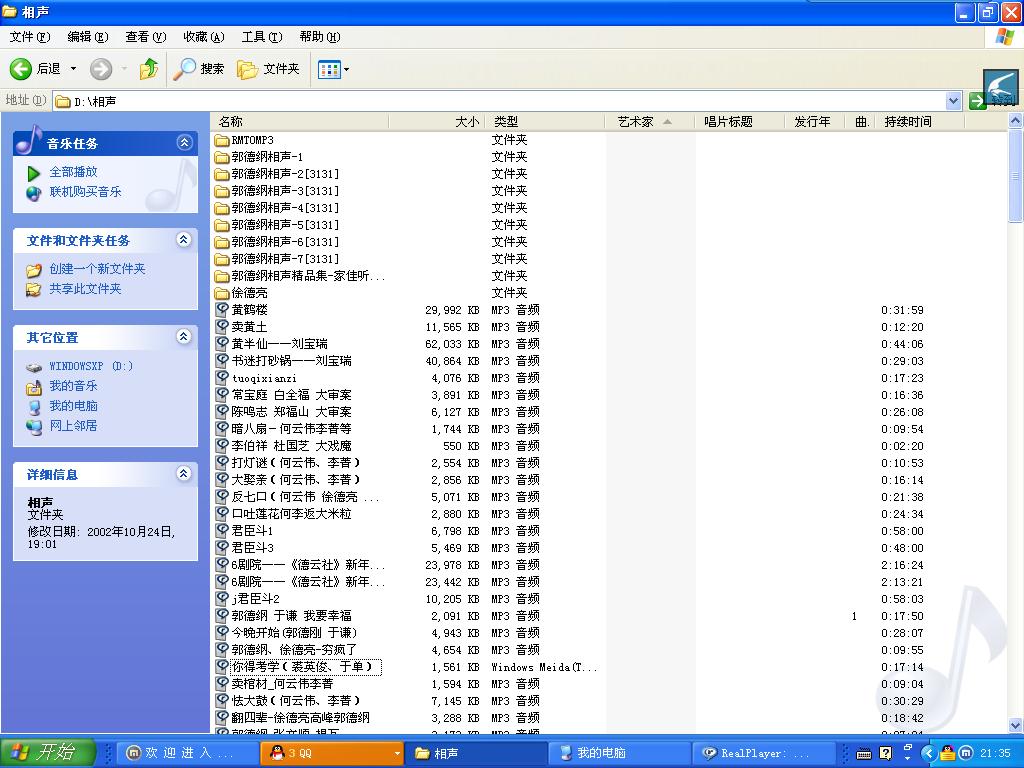The width and height of the screenshot is (1024, 768).
Task: Collapse the 音乐任务 panel
Action: pyautogui.click(x=184, y=143)
